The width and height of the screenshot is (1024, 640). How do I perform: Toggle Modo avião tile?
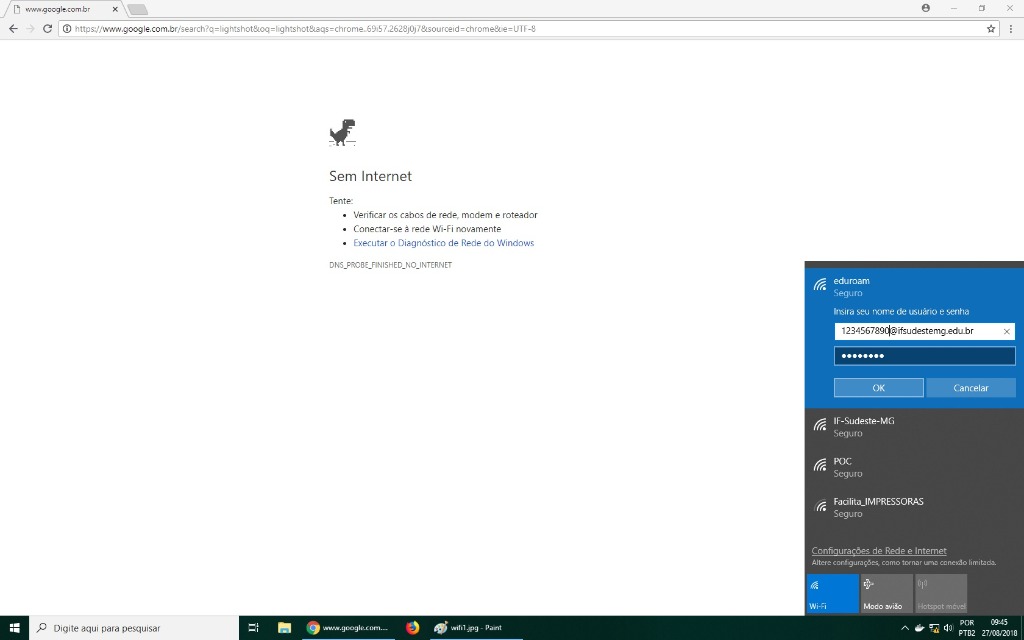pos(886,593)
